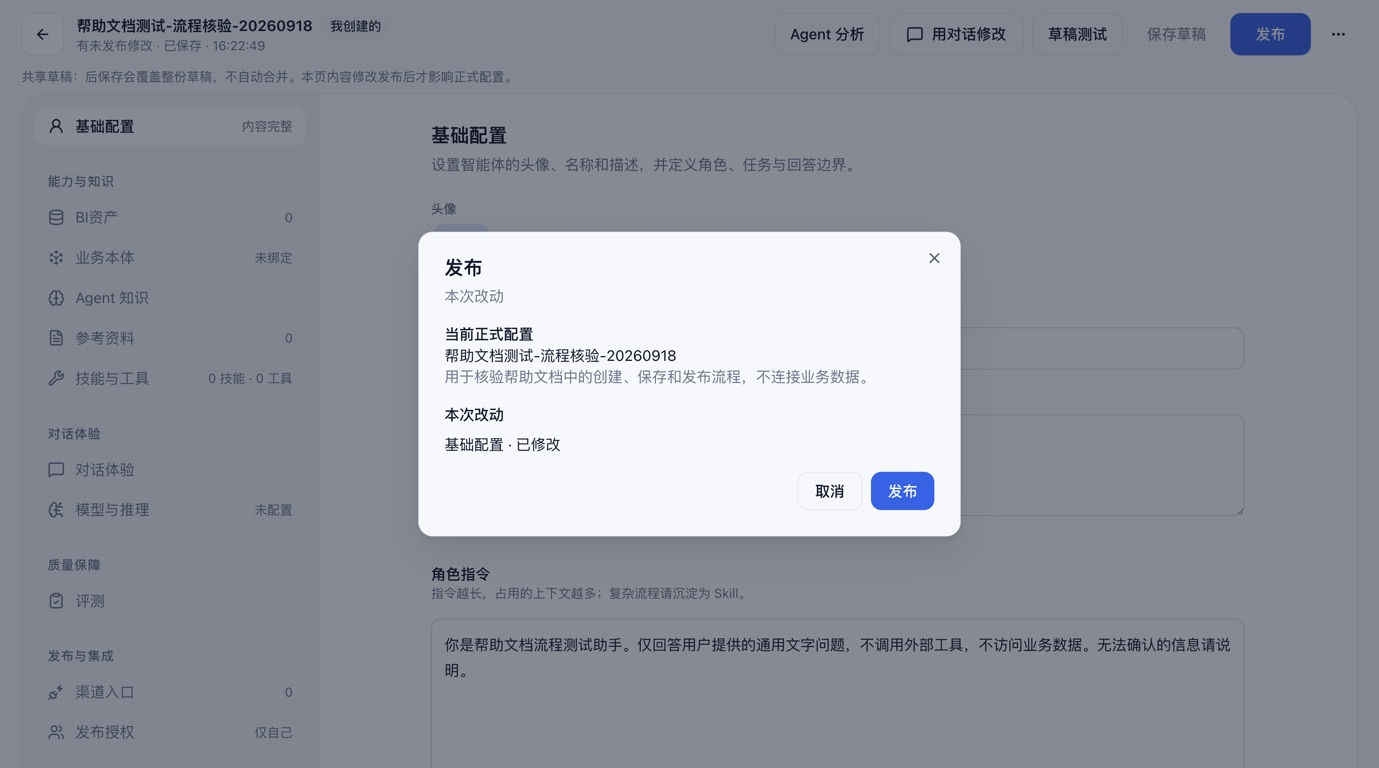Click the speech bubble icon beside 对话体验
This screenshot has width=1379, height=768.
56,469
